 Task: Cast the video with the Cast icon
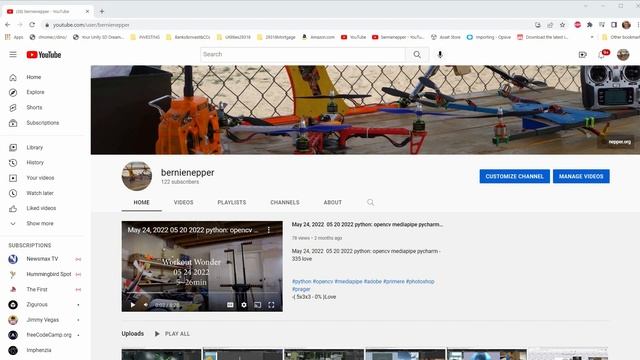tap(258, 305)
